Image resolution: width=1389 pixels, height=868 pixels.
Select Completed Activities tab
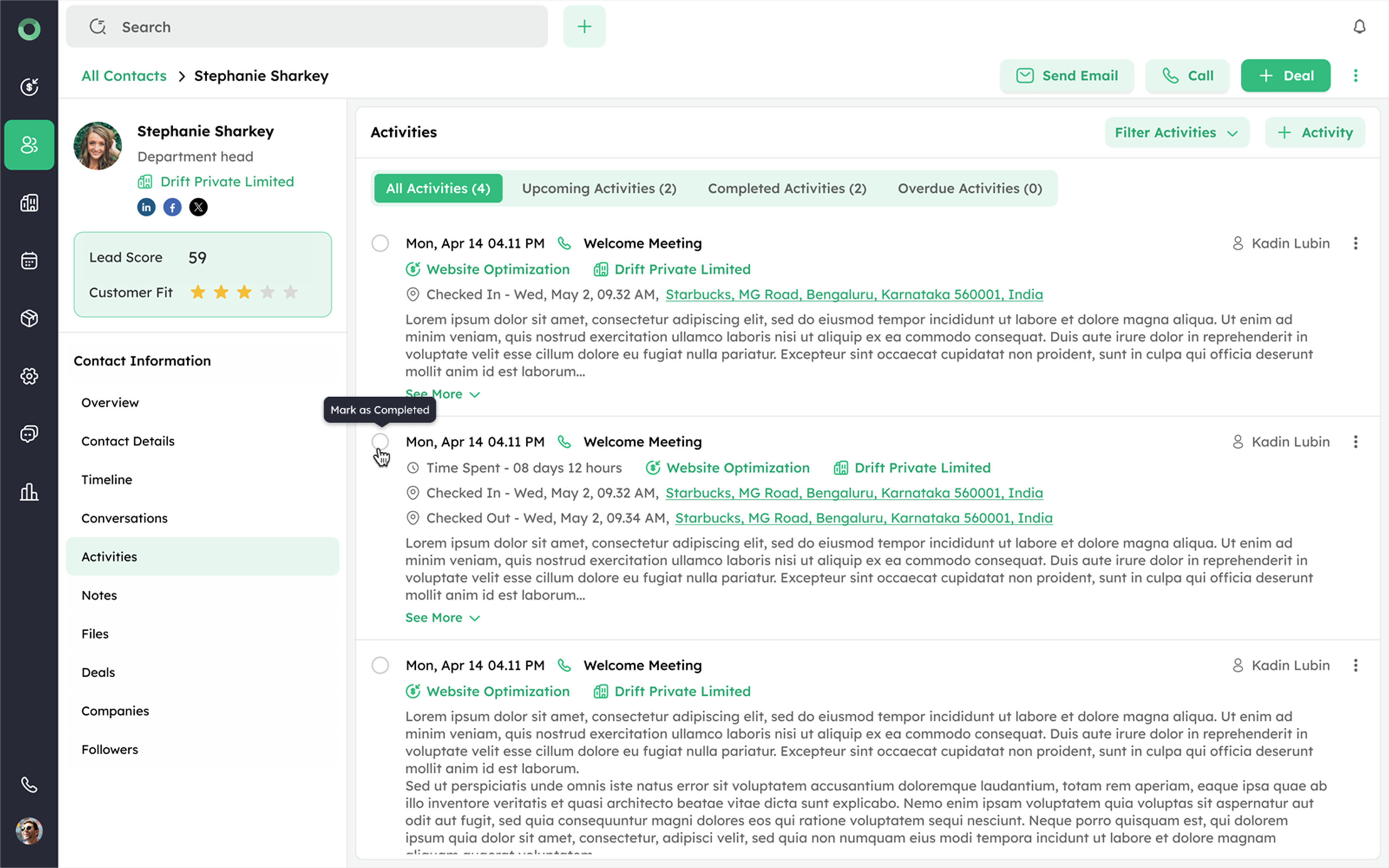click(x=787, y=188)
